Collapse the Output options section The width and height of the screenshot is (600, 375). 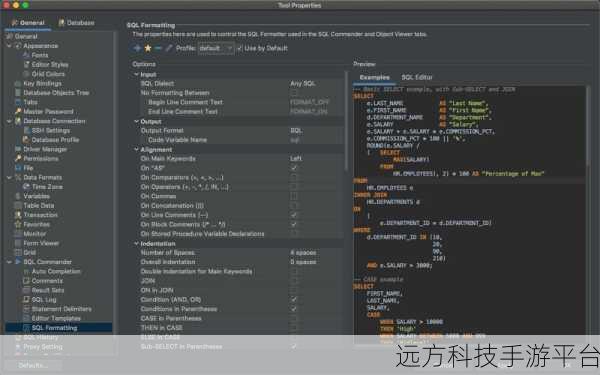pyautogui.click(x=136, y=121)
